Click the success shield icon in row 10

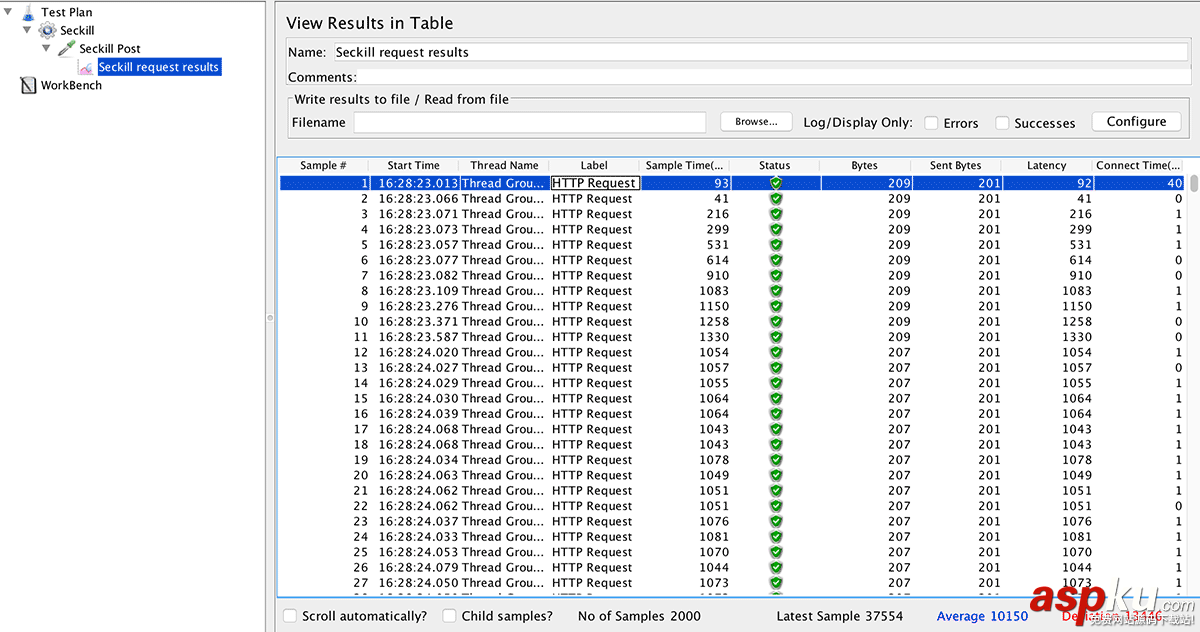coord(775,321)
